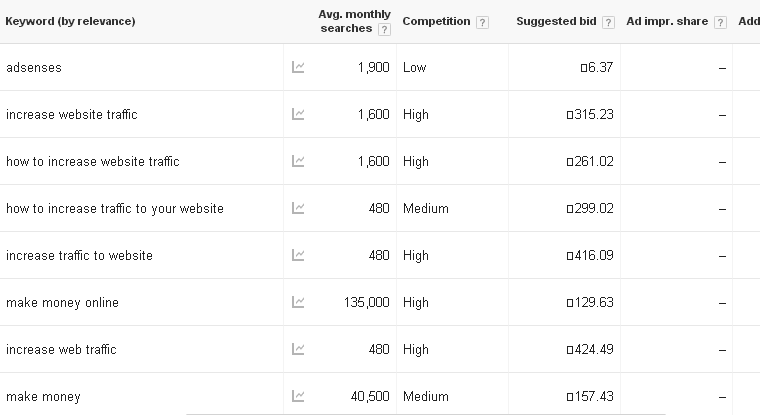
Task: Show search trend chart for increase website traffic
Action: click(298, 114)
